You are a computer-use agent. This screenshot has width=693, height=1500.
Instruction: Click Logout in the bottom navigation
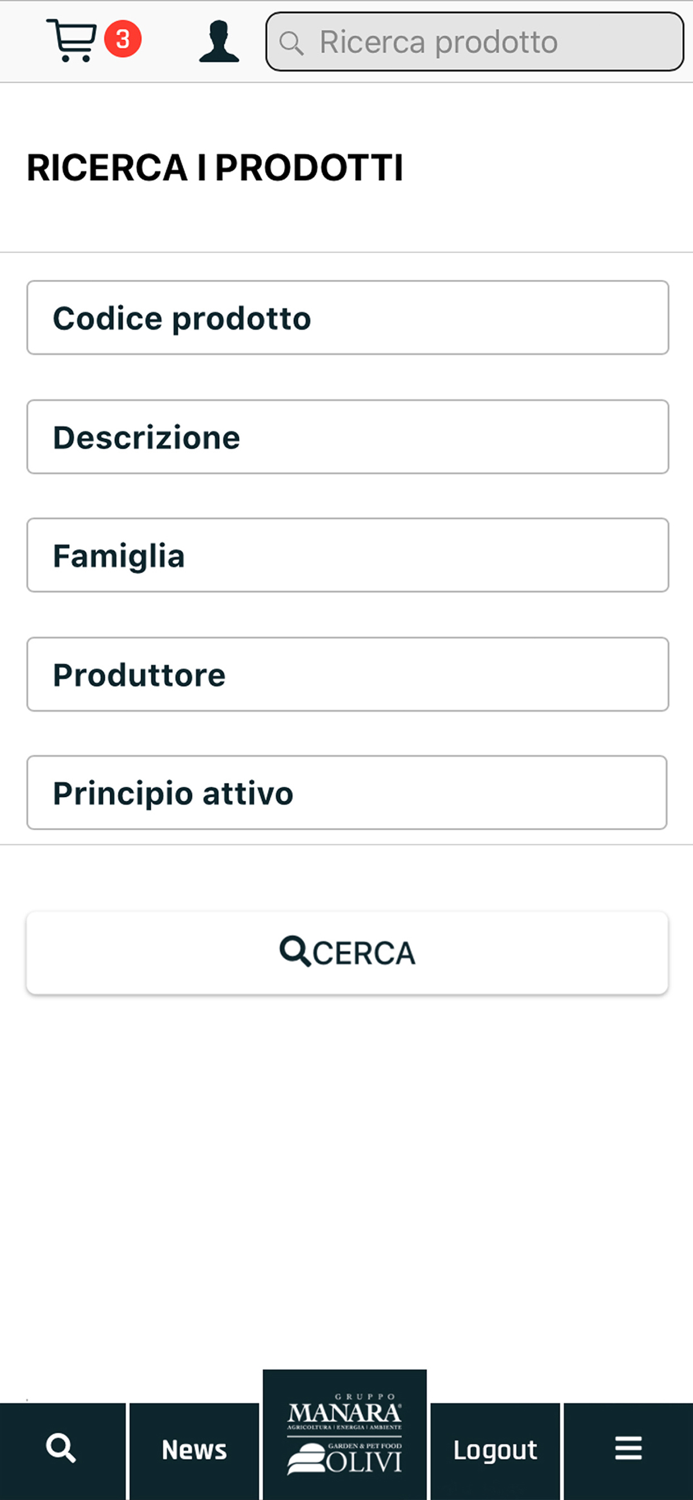coord(495,1450)
